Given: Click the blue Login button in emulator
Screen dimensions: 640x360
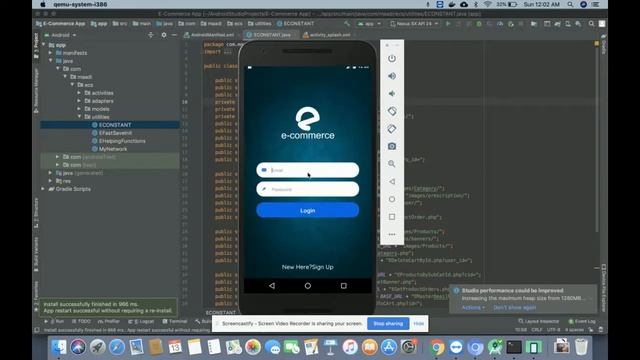Looking at the screenshot, I should click(308, 210).
